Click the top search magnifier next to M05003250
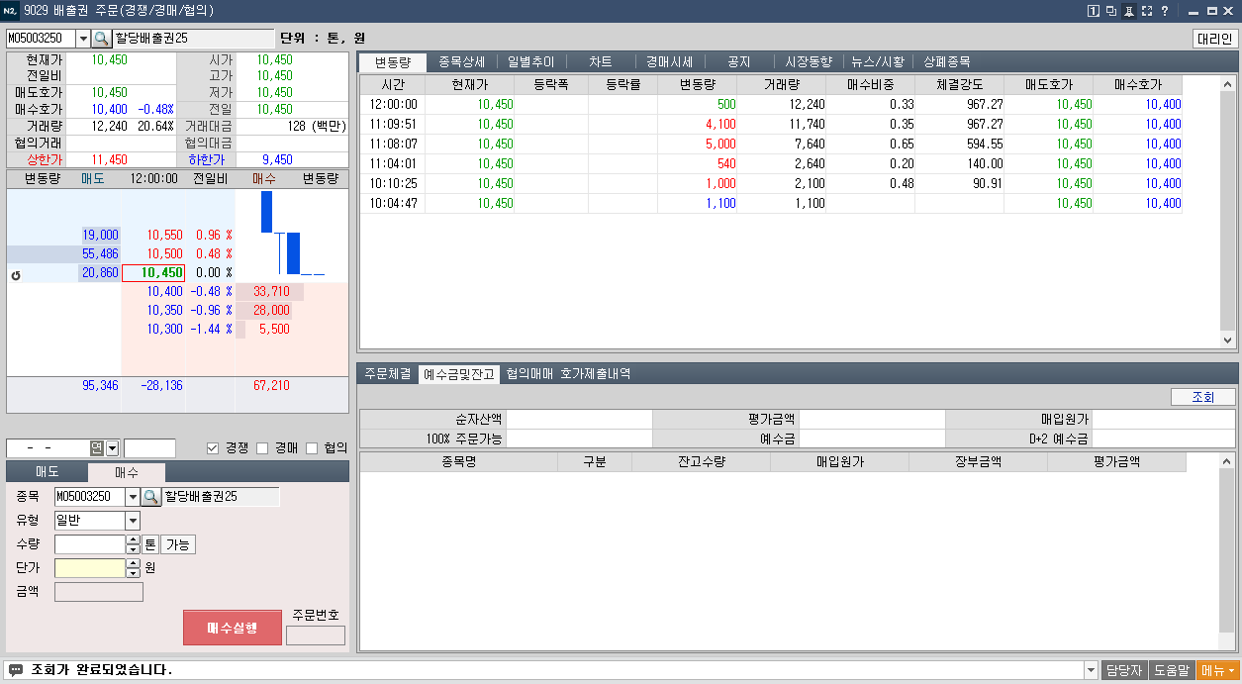The width and height of the screenshot is (1242, 684). pos(101,39)
